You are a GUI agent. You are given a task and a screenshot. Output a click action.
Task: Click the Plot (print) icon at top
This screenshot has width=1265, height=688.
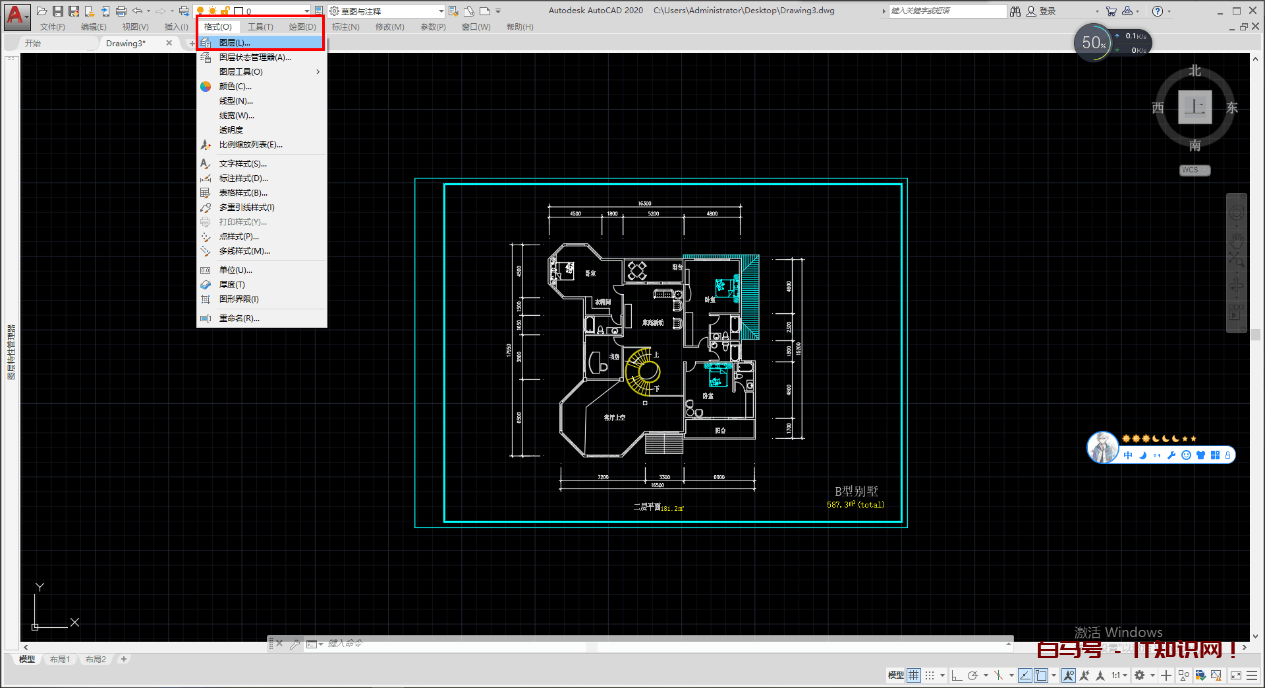[121, 9]
